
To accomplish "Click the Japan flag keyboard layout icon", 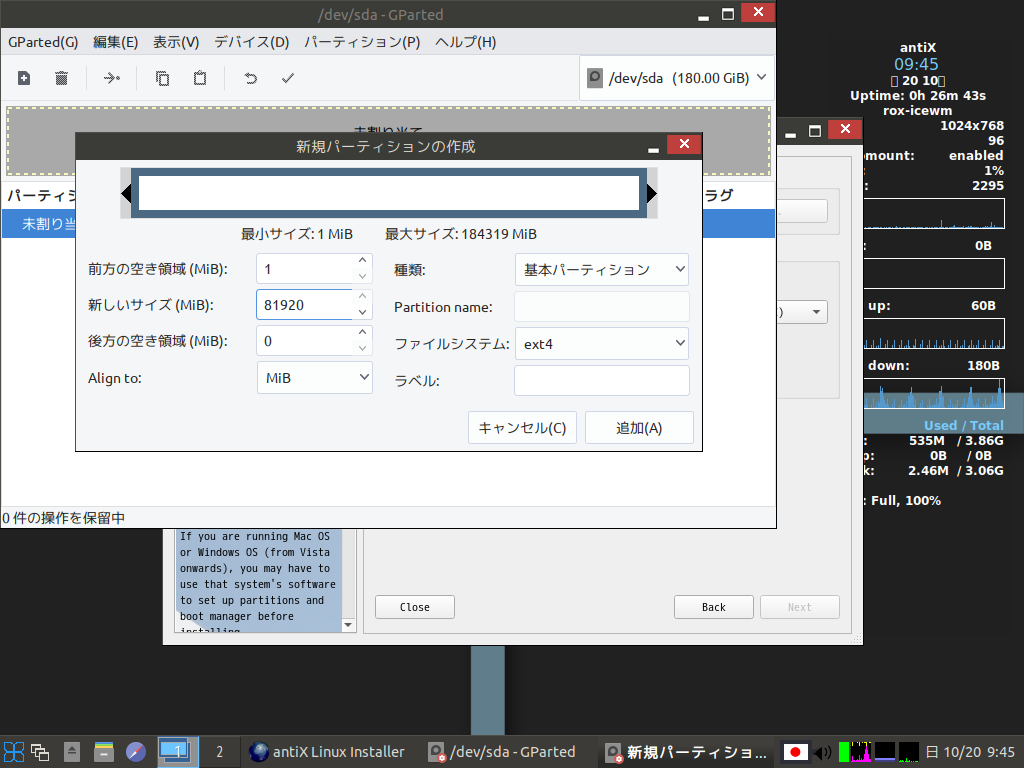I will 795,752.
